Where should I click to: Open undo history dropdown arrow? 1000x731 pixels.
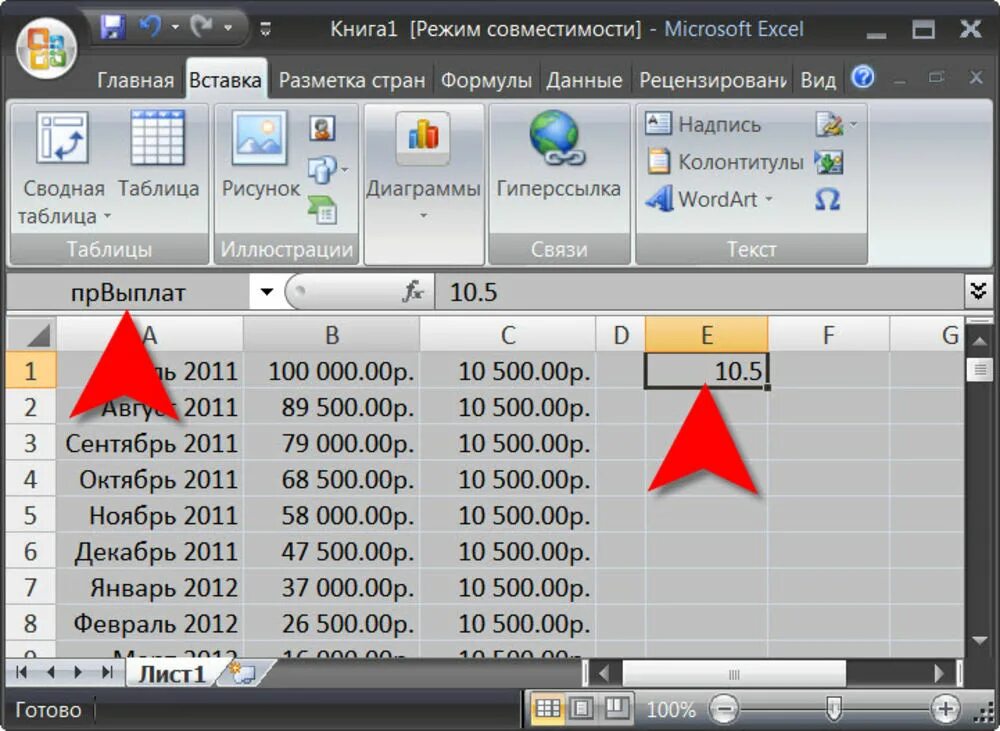pyautogui.click(x=175, y=28)
